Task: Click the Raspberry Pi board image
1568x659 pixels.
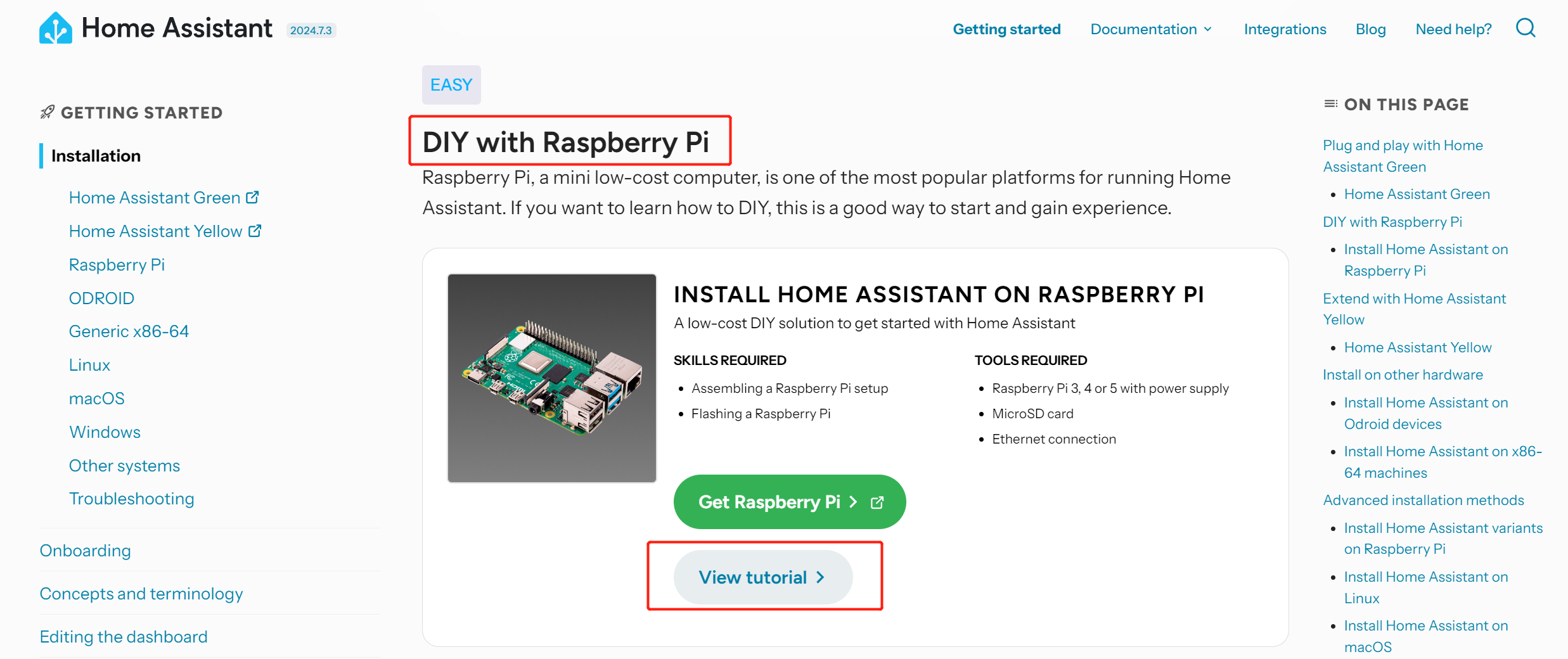Action: pyautogui.click(x=551, y=378)
